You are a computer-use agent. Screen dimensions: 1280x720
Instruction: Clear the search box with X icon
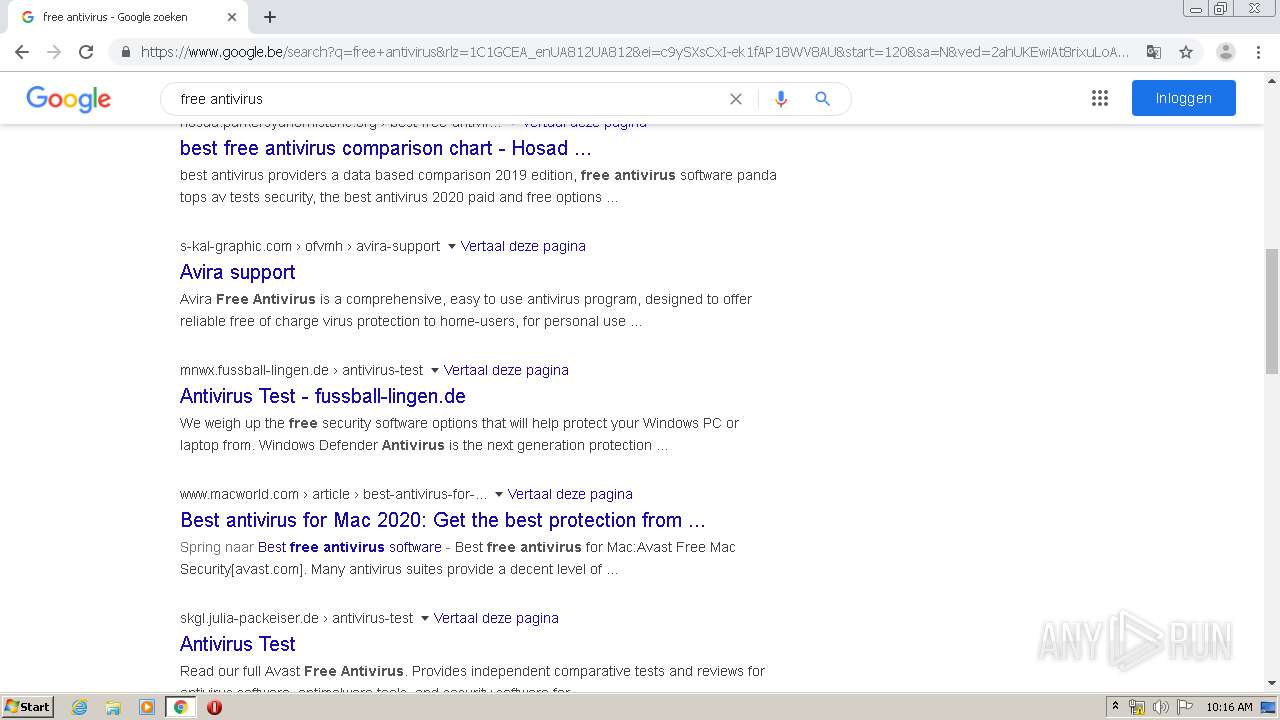click(736, 99)
